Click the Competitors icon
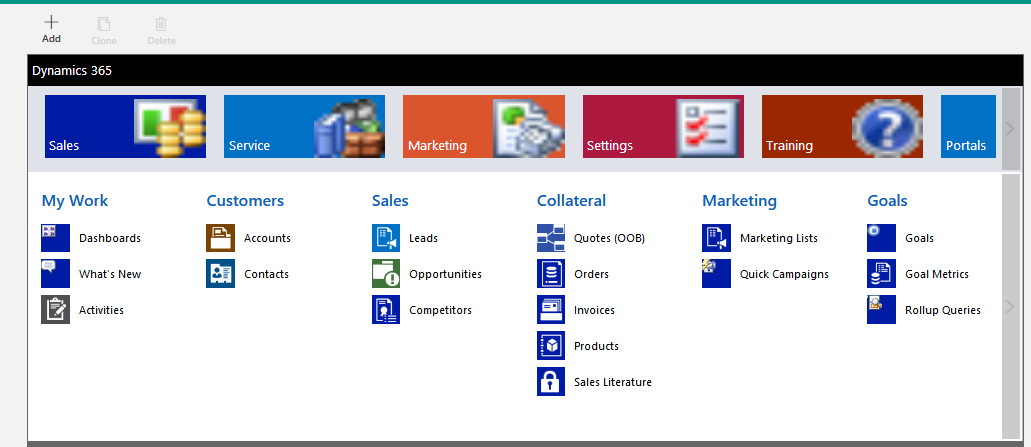The image size is (1031, 447). (x=386, y=310)
